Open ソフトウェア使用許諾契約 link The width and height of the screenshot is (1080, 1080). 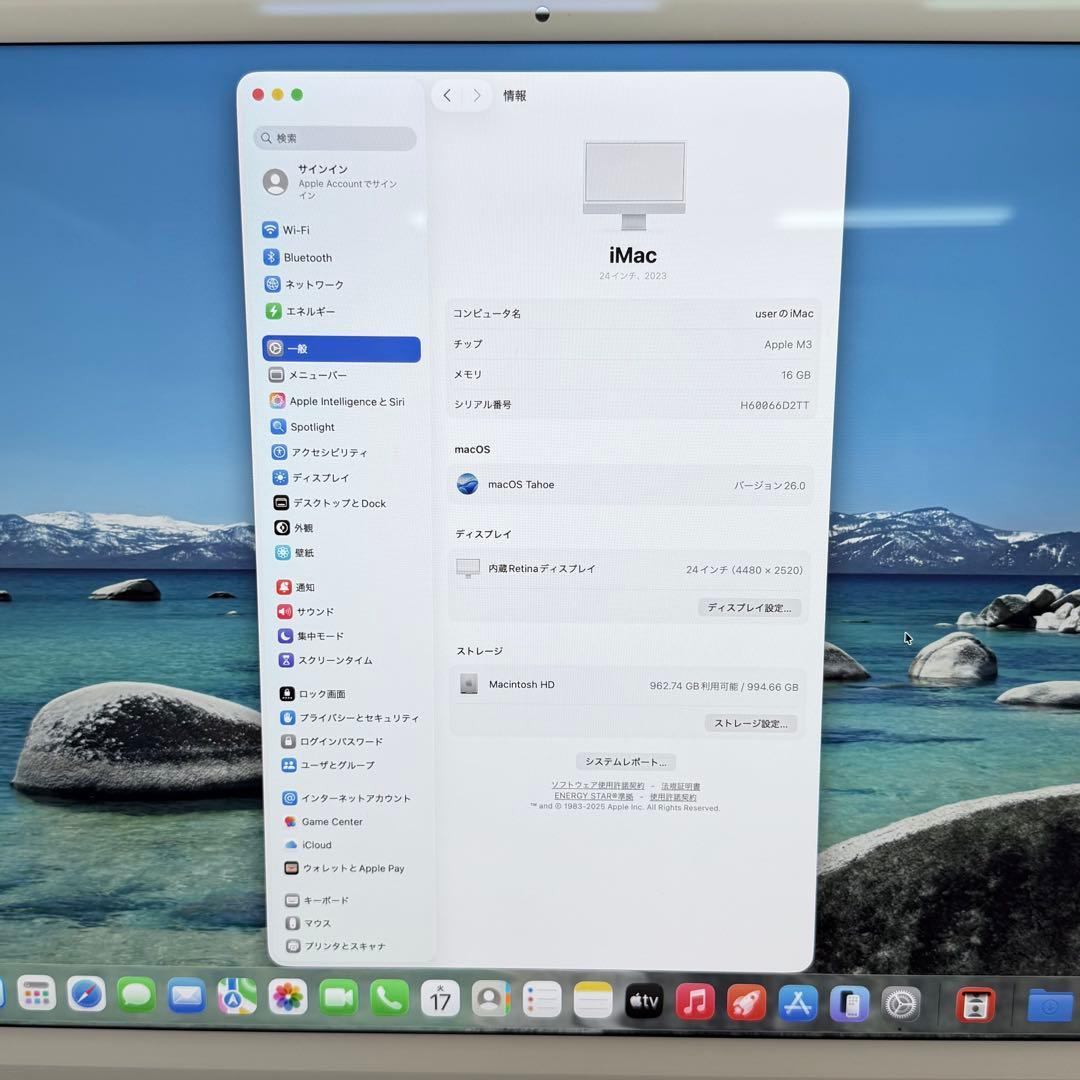point(598,785)
